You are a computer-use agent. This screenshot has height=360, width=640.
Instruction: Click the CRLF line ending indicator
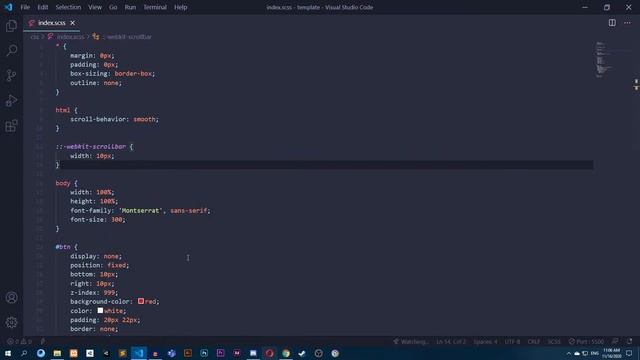[x=533, y=341]
